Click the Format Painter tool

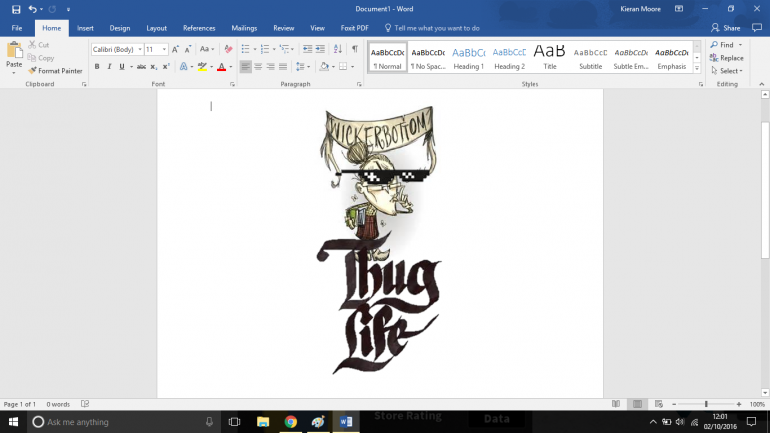[x=55, y=71]
